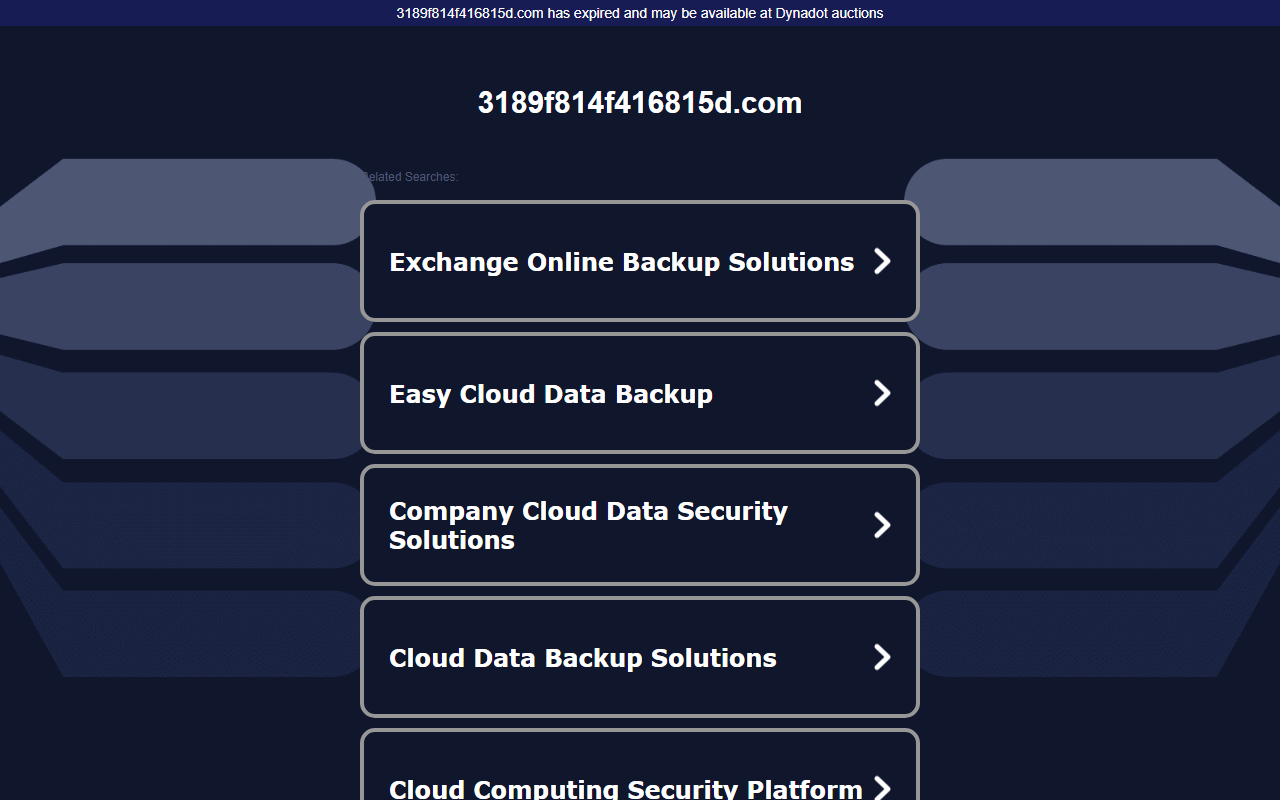
Task: Open Company Cloud Data Security Solutions link
Action: tap(639, 525)
